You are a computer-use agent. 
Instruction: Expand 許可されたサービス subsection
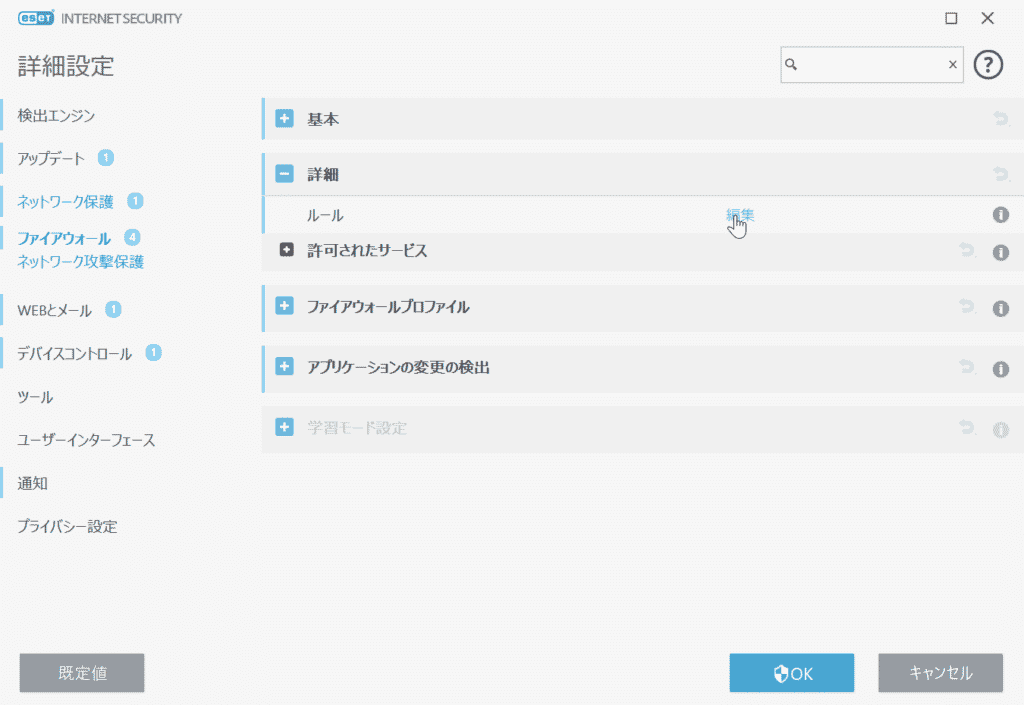point(287,250)
